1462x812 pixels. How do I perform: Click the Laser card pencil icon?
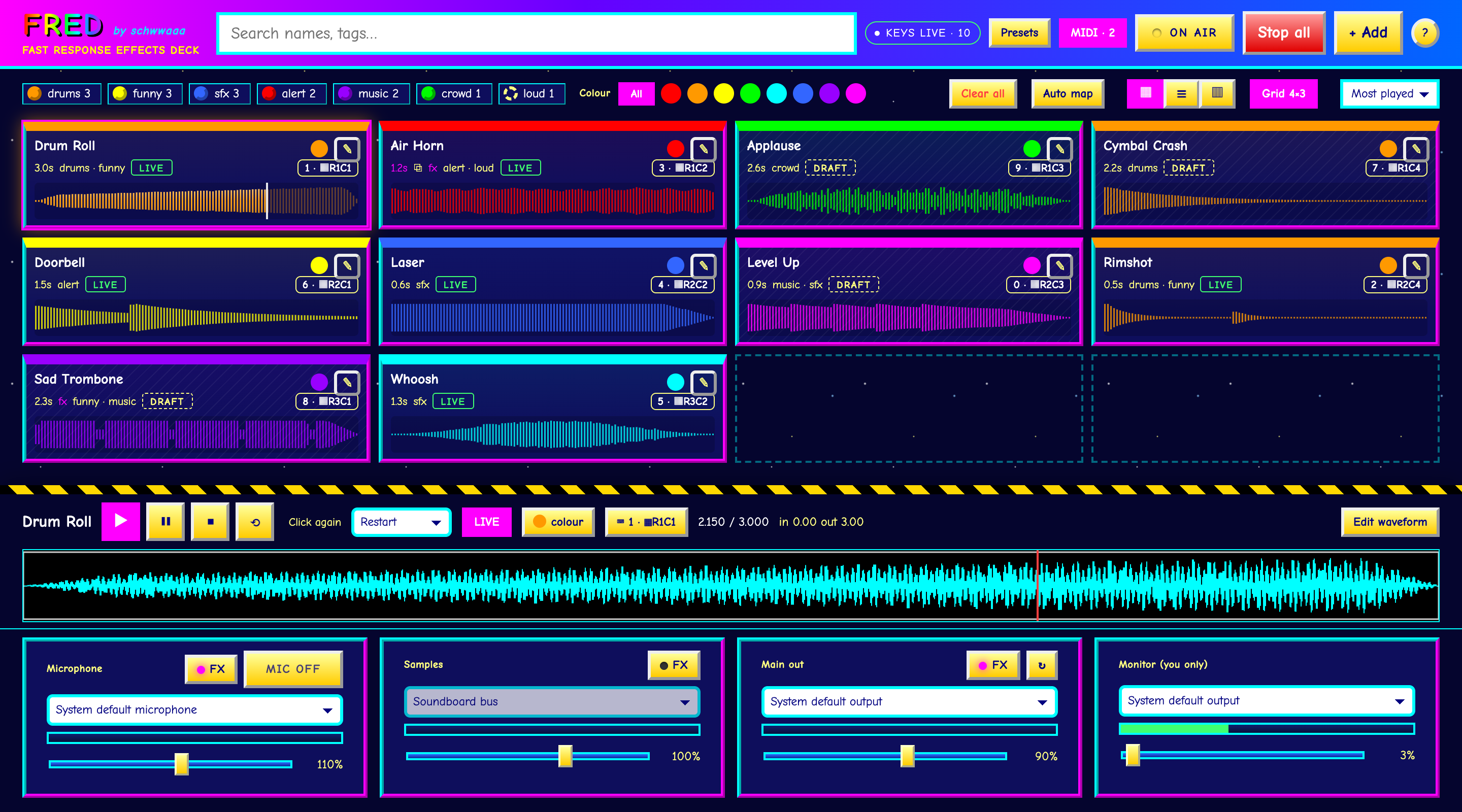pos(703,265)
